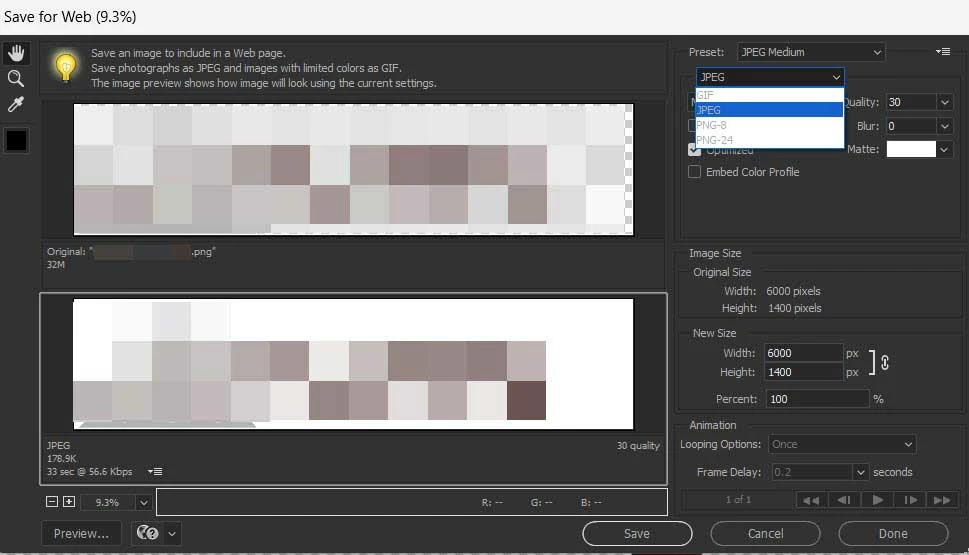Screen dimensions: 969x555
Task: Select the Zoom tool
Action: point(16,78)
